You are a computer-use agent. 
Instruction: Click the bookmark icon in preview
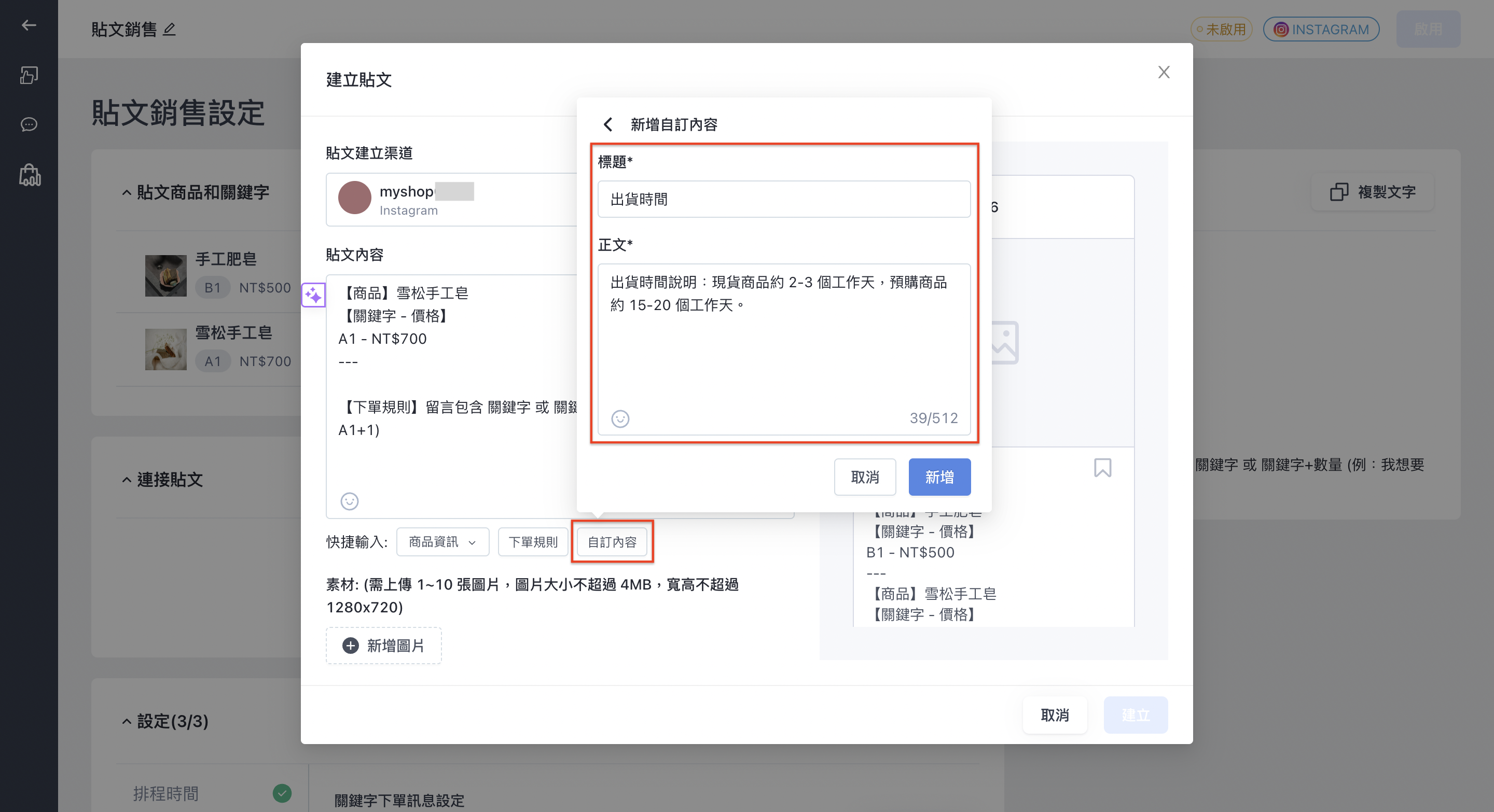(x=1102, y=468)
